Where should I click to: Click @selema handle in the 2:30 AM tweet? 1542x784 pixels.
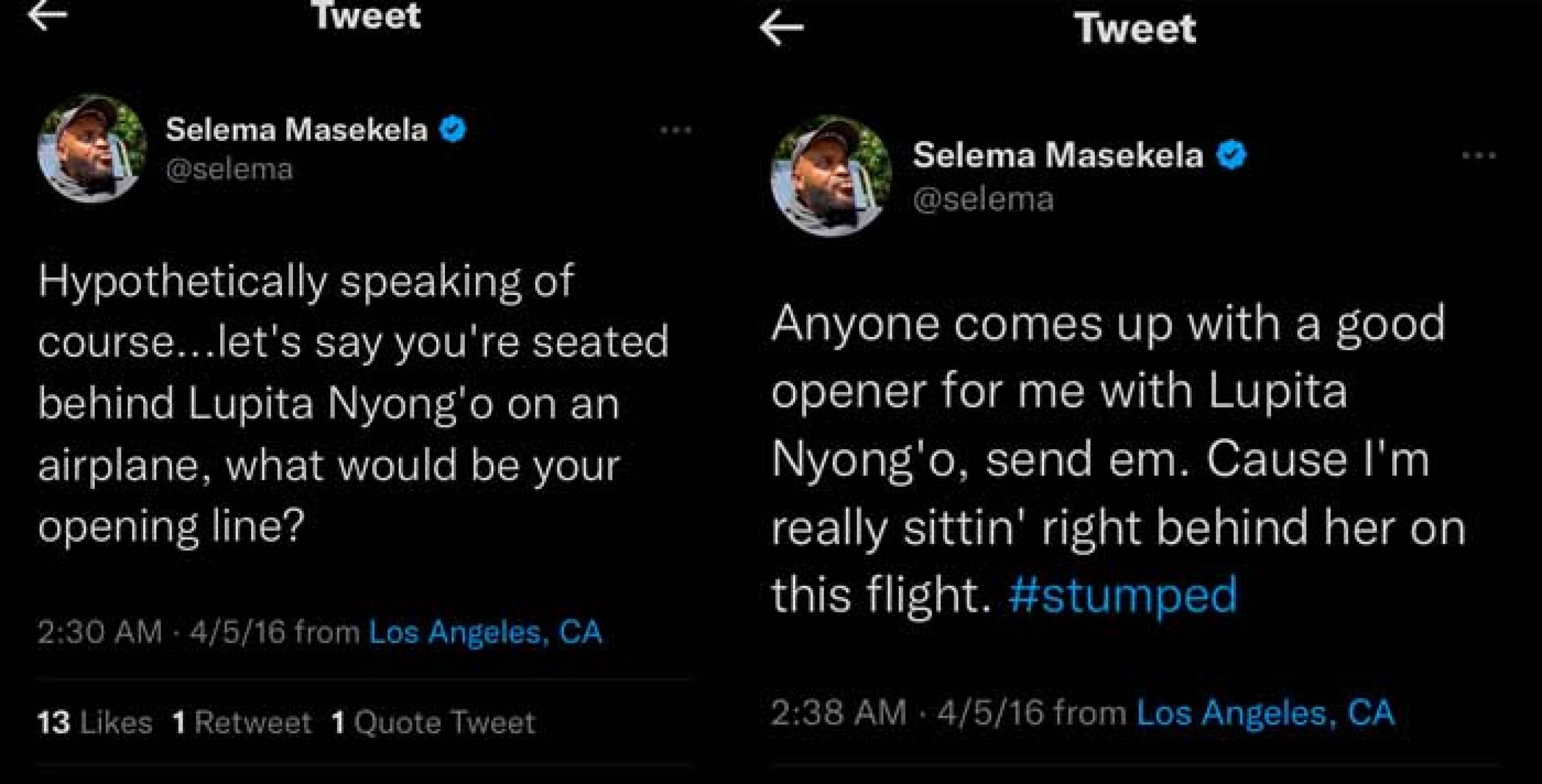(x=229, y=170)
